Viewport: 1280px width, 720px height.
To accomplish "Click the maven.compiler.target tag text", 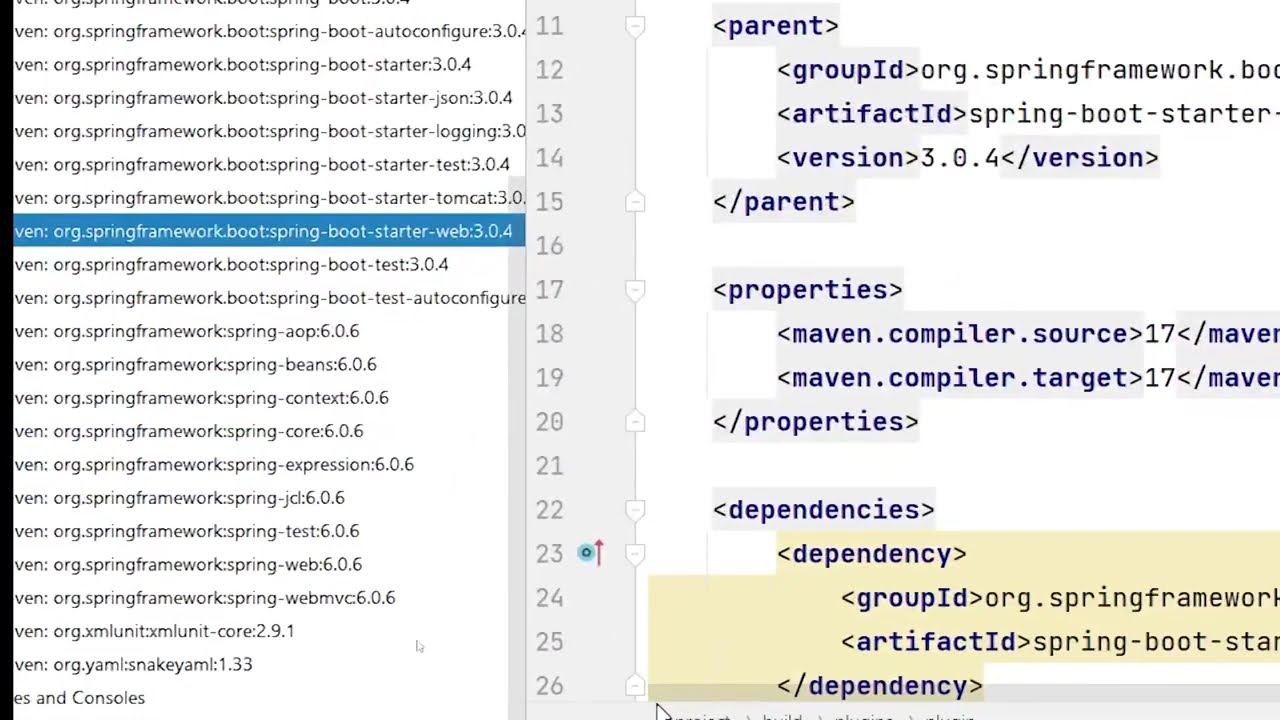I will pos(960,378).
